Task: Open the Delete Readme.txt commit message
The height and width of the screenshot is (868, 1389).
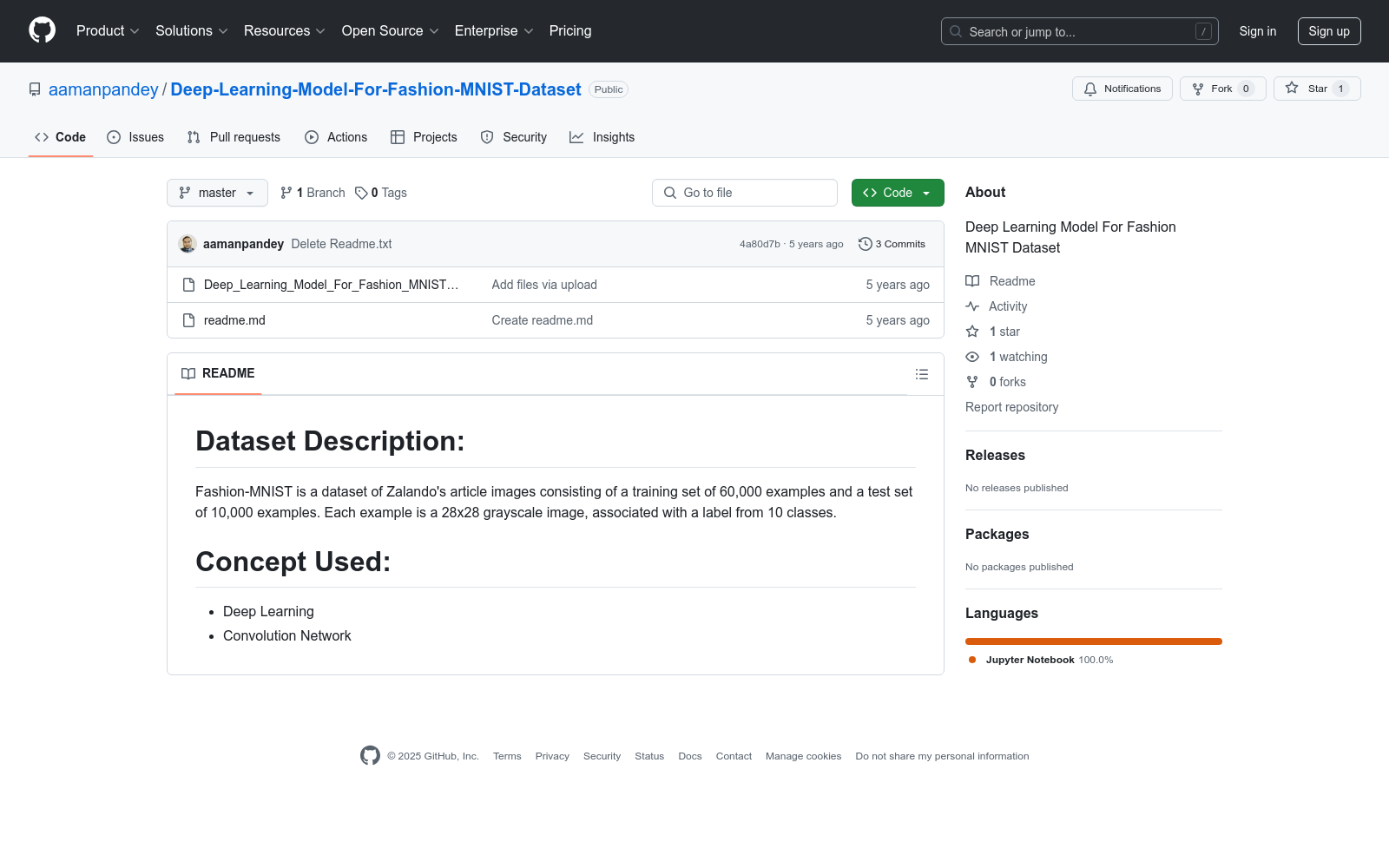Action: [341, 244]
